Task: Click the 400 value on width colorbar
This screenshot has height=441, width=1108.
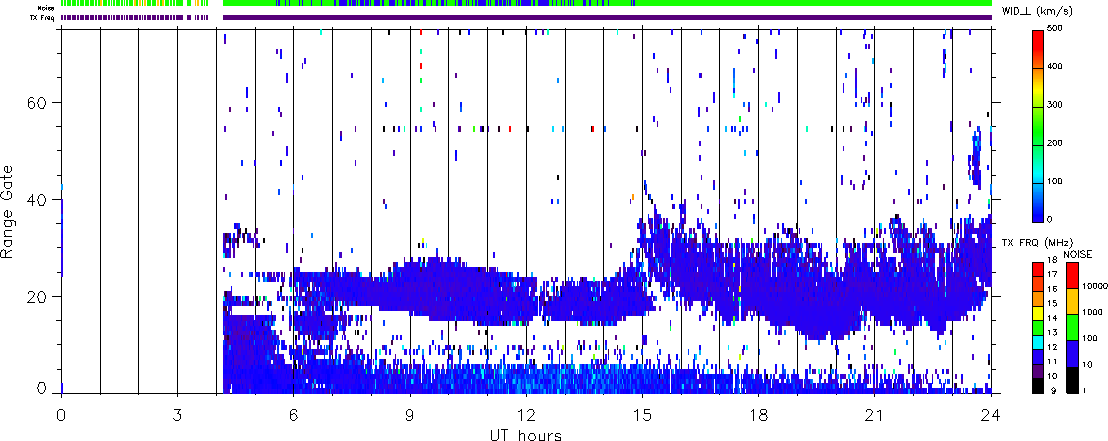Action: click(1056, 66)
